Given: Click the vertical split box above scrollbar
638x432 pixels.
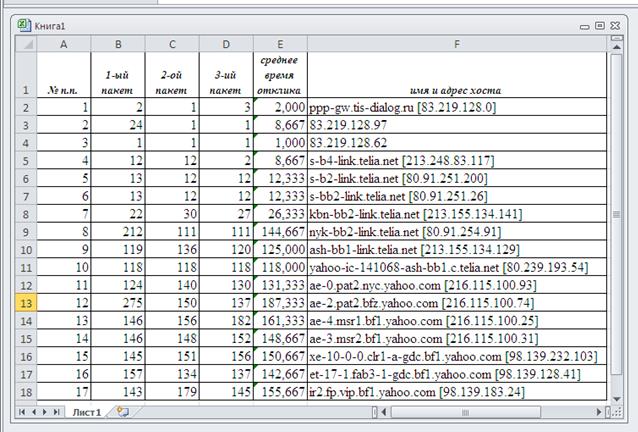Looking at the screenshot, I should (x=616, y=38).
